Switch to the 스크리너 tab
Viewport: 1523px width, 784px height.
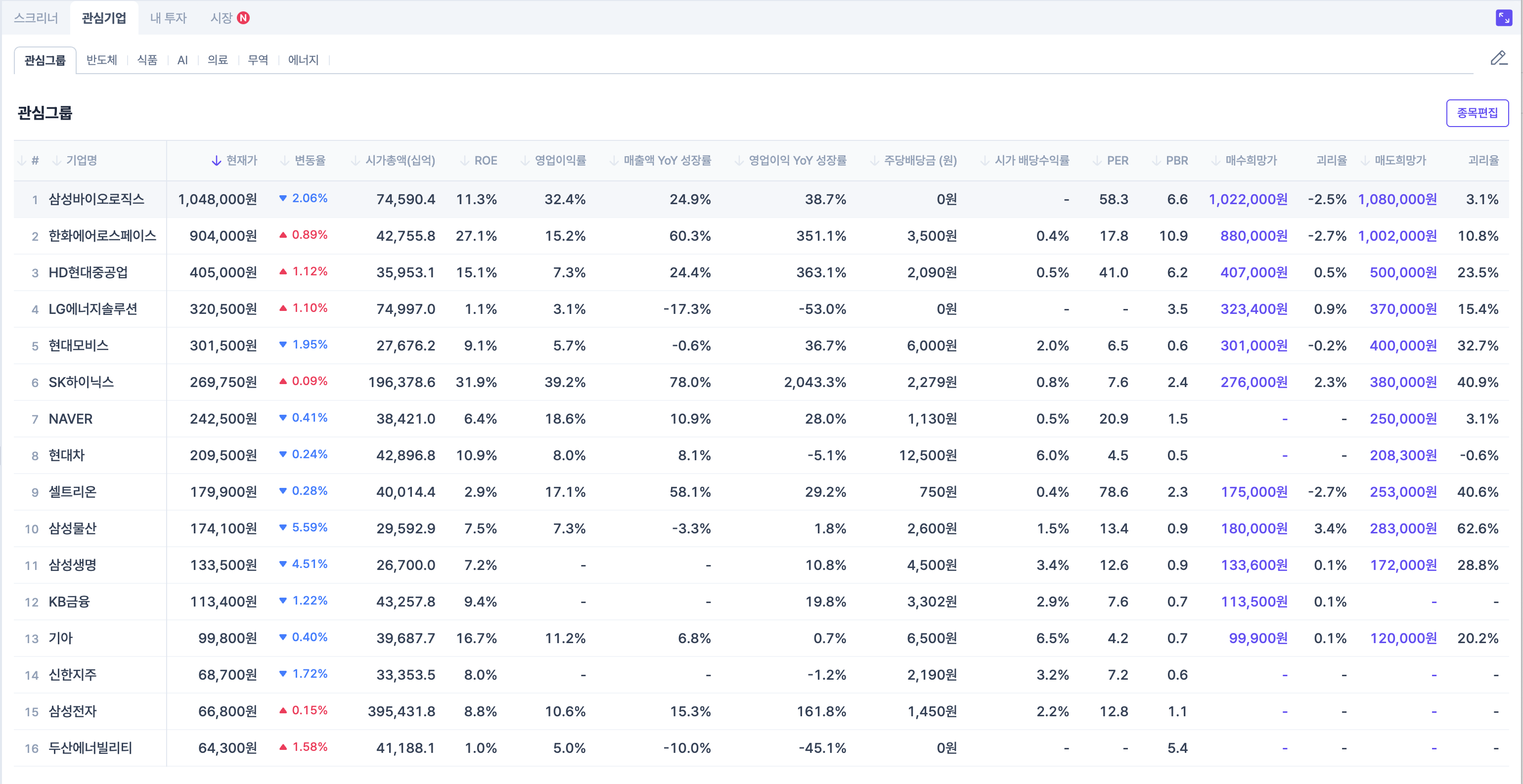pos(36,18)
